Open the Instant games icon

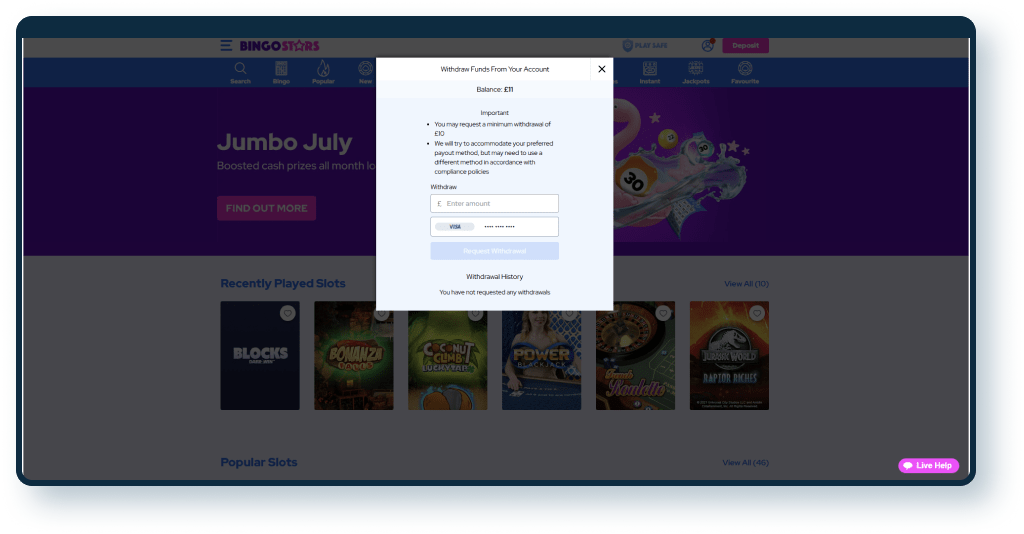650,70
